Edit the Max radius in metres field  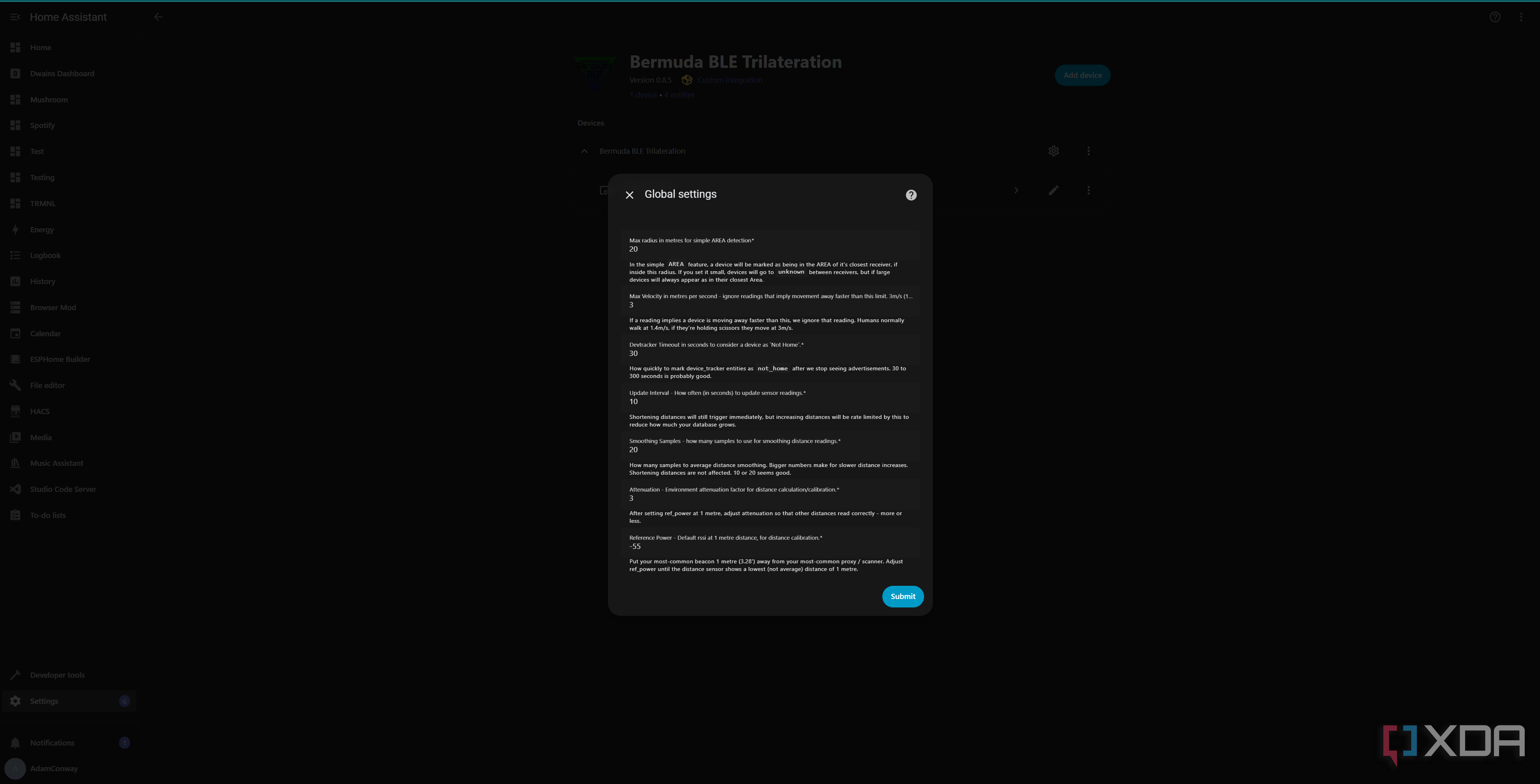770,245
